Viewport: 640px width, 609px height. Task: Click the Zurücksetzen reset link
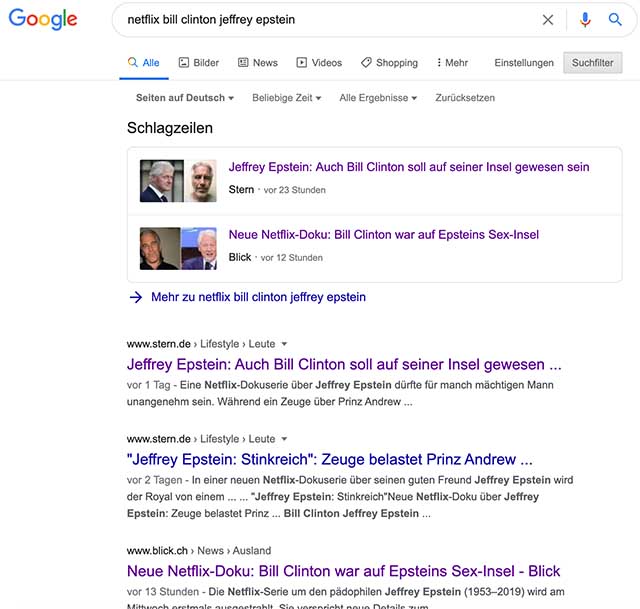465,98
